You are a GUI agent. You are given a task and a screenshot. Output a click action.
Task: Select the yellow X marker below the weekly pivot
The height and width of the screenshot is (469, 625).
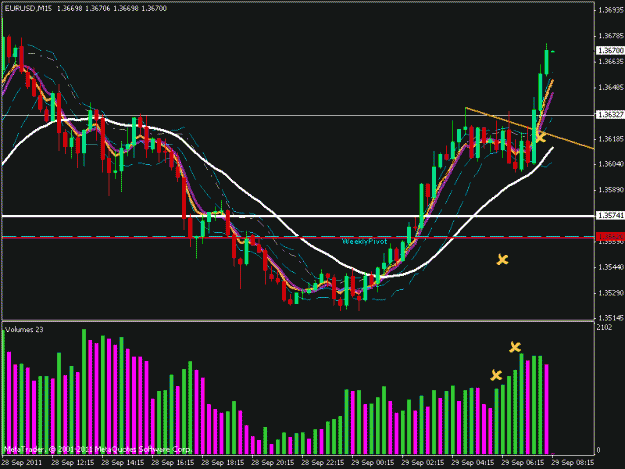[503, 260]
